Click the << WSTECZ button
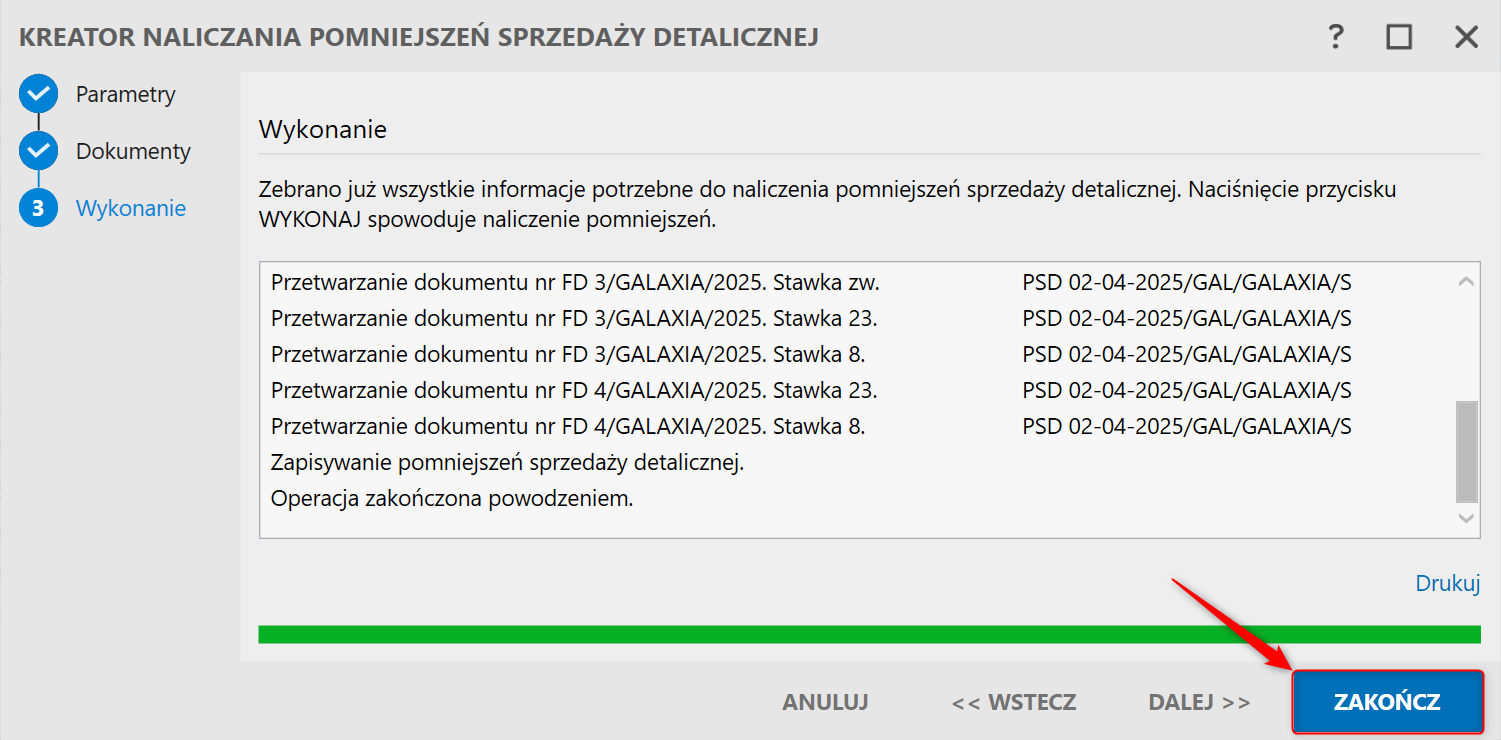 coord(1014,702)
